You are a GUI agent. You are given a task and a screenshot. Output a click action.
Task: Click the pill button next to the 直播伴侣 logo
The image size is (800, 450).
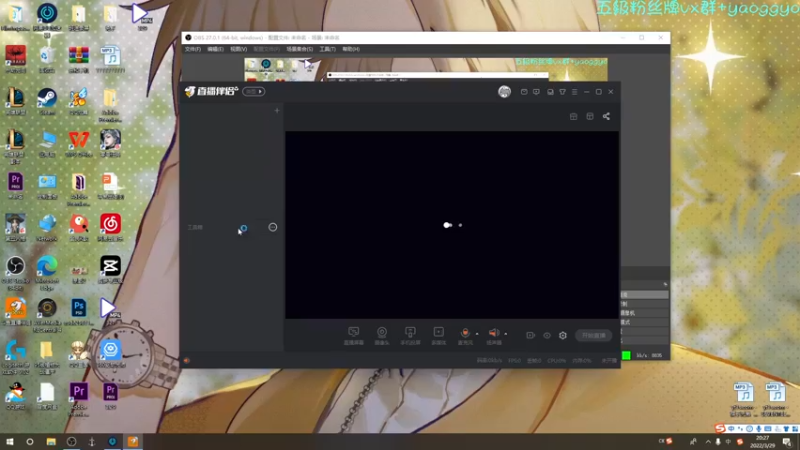tap(254, 91)
